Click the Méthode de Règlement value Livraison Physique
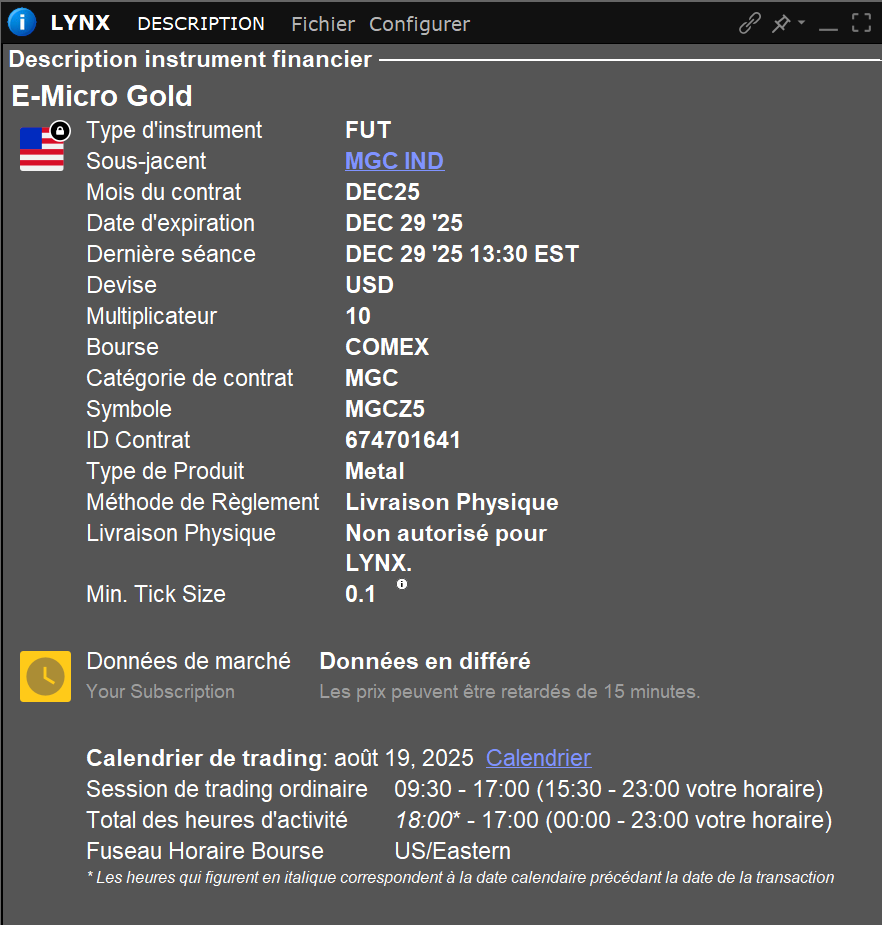The image size is (882, 925). pyautogui.click(x=452, y=502)
